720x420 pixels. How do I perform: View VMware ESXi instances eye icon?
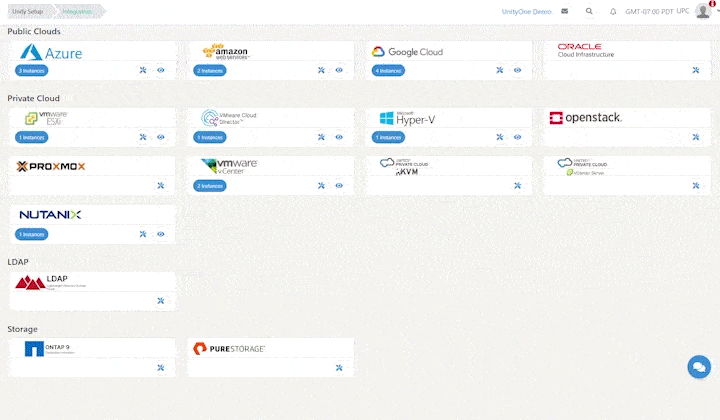pyautogui.click(x=161, y=137)
